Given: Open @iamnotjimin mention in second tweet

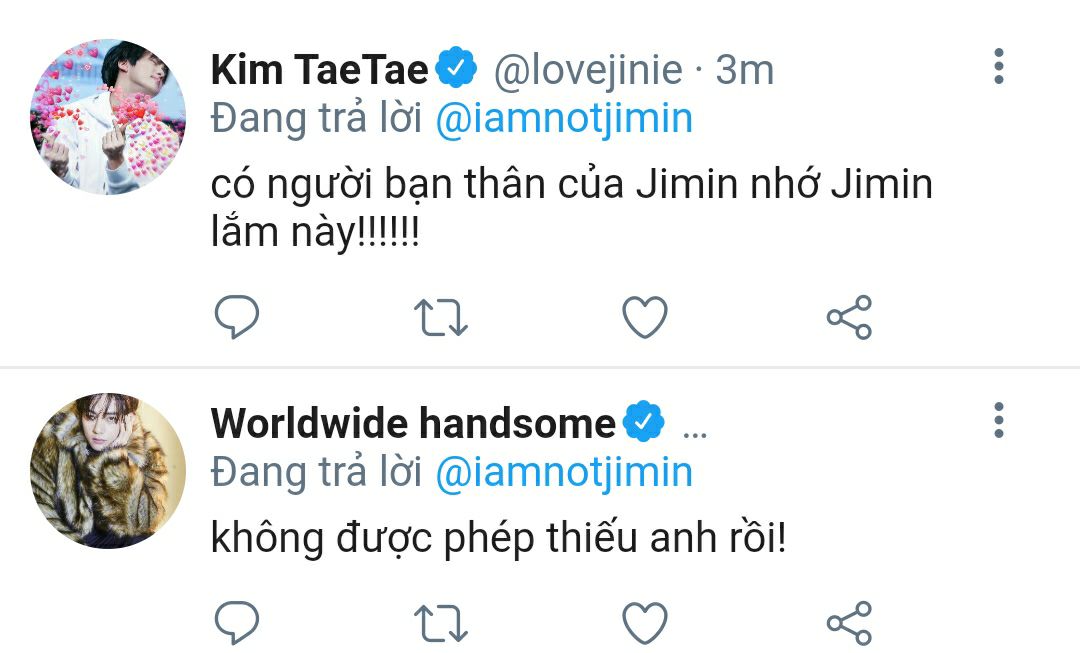Looking at the screenshot, I should tap(564, 473).
